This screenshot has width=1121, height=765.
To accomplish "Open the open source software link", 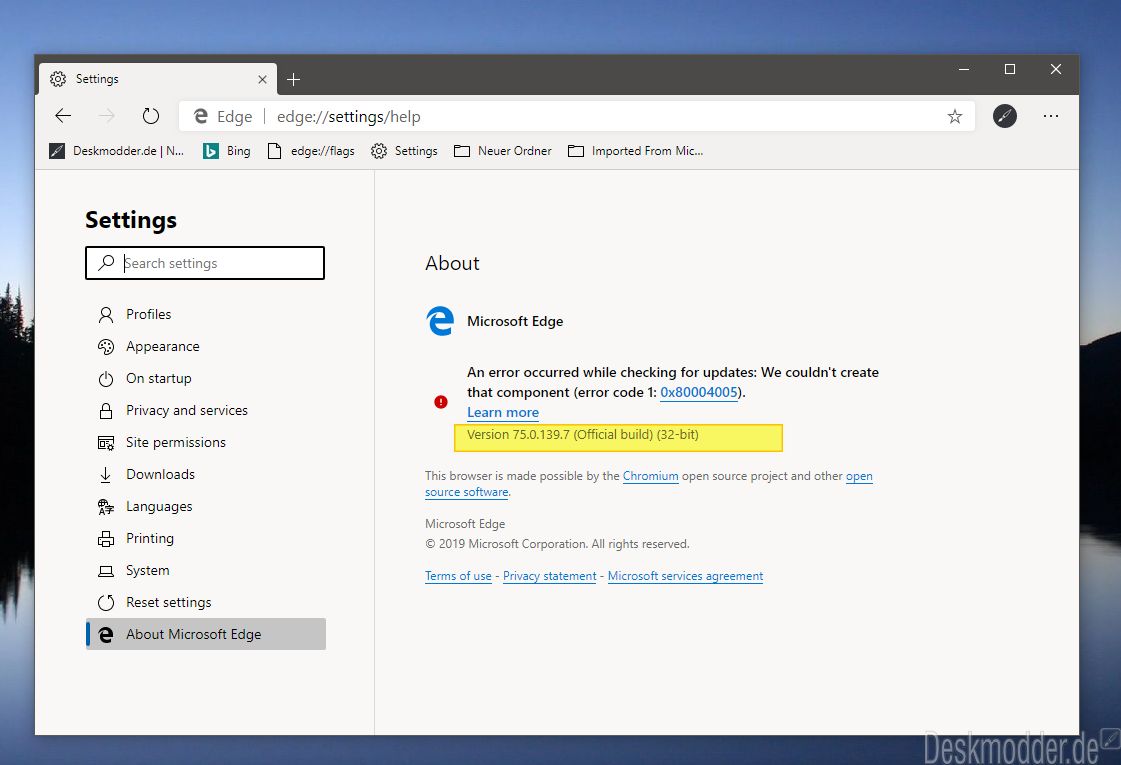I will click(466, 492).
